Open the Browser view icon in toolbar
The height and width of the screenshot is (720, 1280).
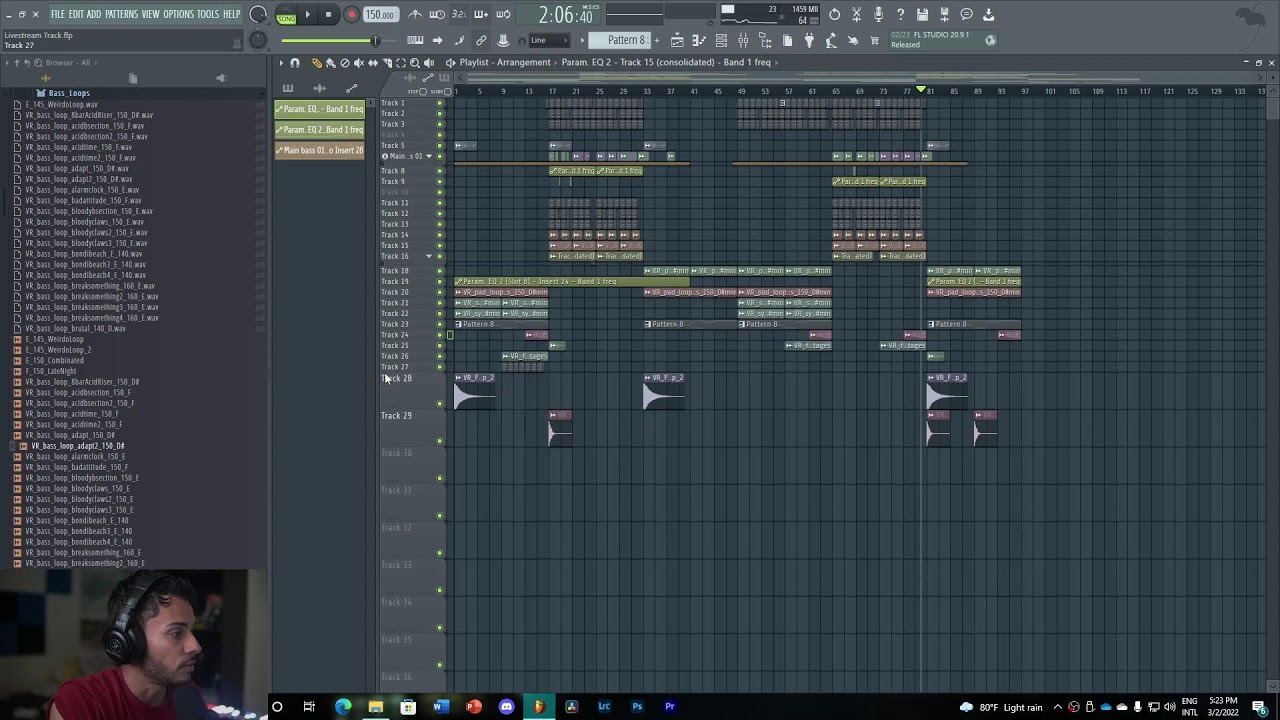[766, 40]
